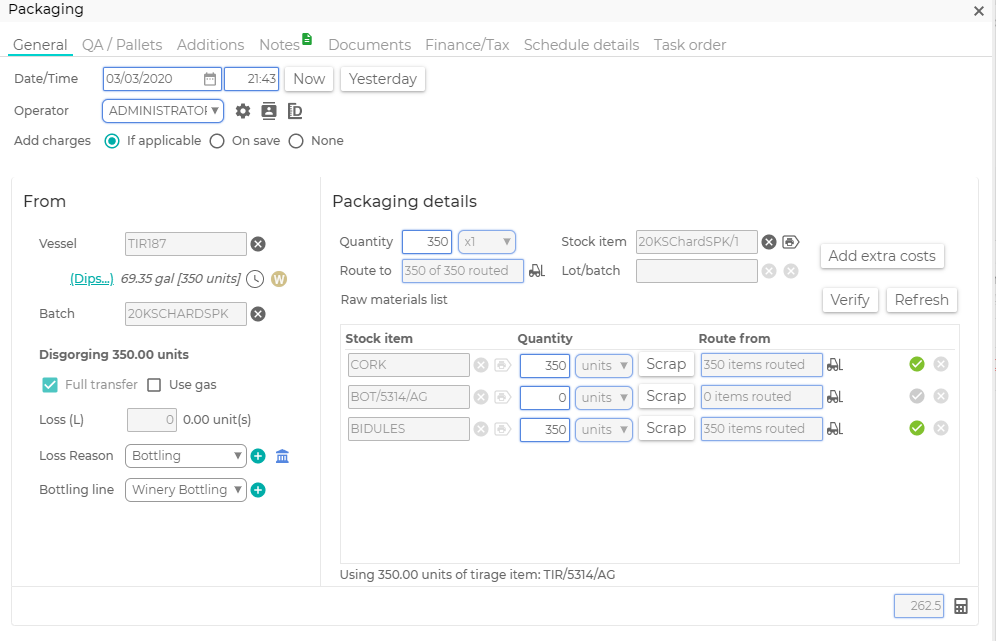Image resolution: width=996 pixels, height=641 pixels.
Task: Select 'If applicable' add charges option
Action: (x=112, y=141)
